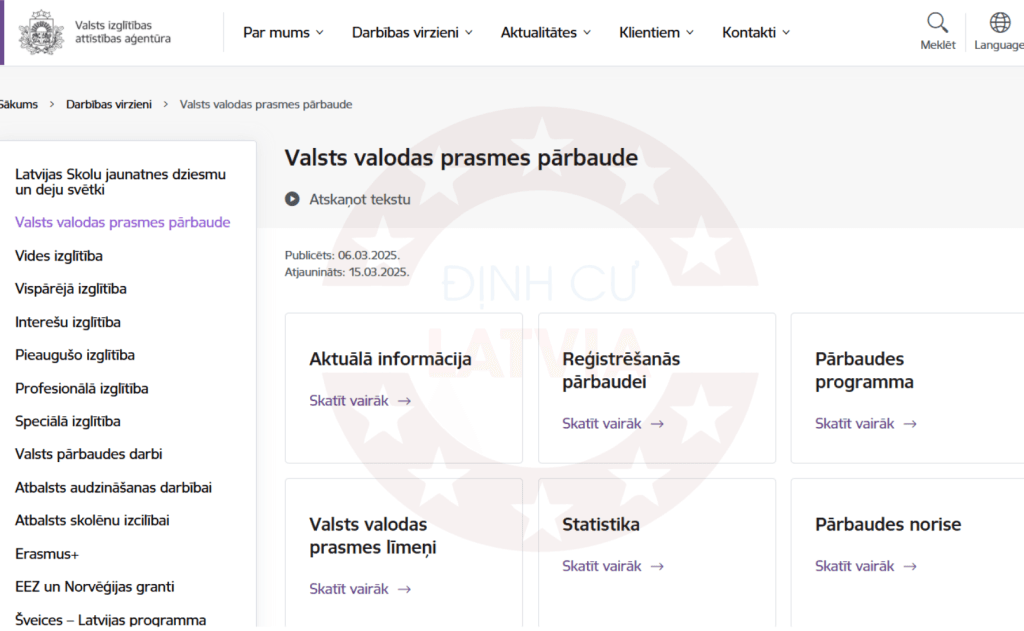Screen dimensions: 1024x631
Task: Select Vides izglītība in sidebar
Action: click(x=59, y=256)
